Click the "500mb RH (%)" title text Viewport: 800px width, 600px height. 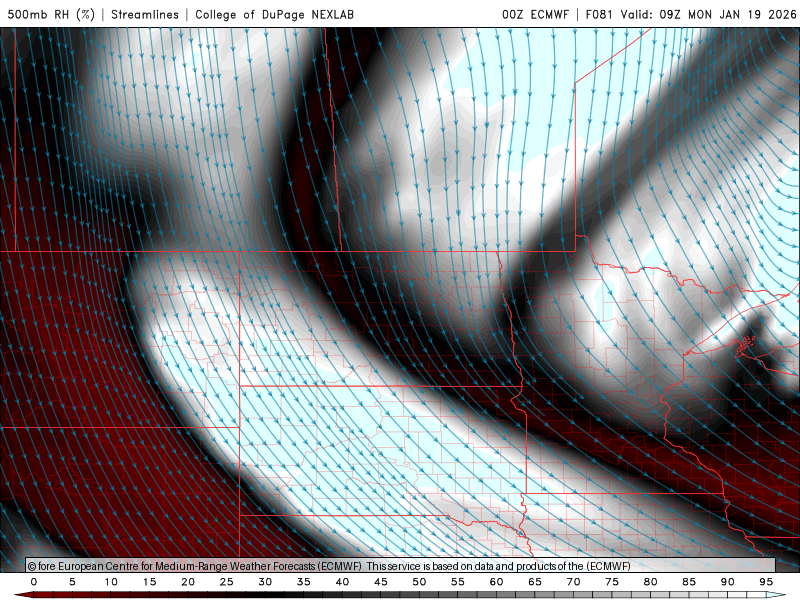(x=51, y=14)
